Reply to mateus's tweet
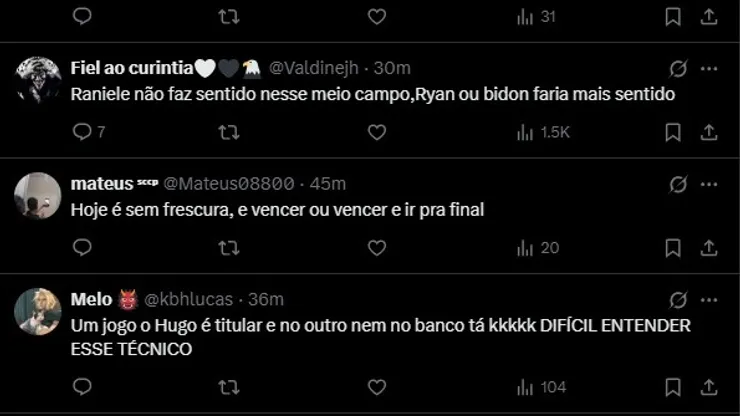Image resolution: width=740 pixels, height=416 pixels. click(83, 248)
